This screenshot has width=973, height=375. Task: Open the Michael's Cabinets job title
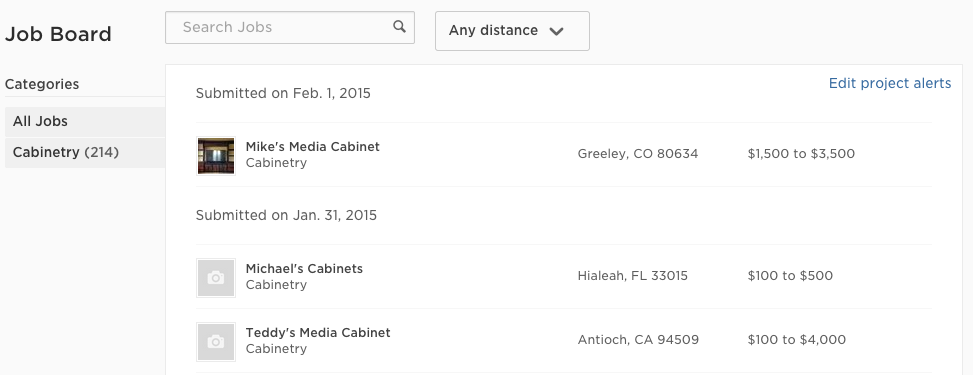[x=304, y=269]
